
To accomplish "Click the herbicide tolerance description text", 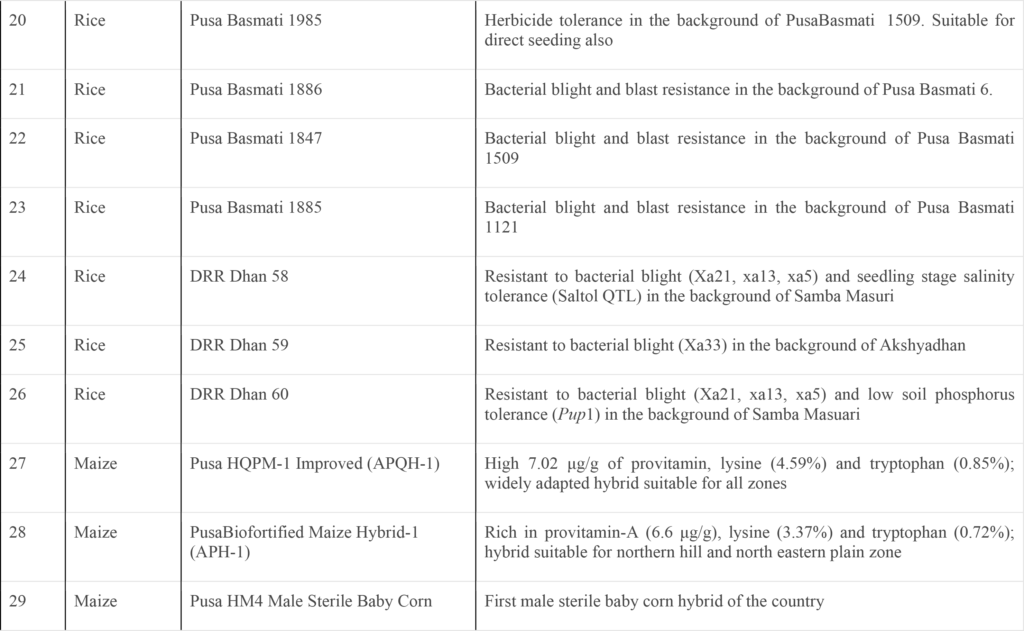I will (749, 30).
